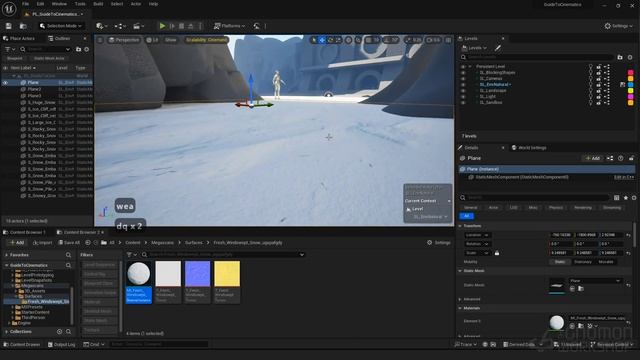The height and width of the screenshot is (360, 640).
Task: Click blue color swatch for SL_EnvNatural
Action: (630, 84)
